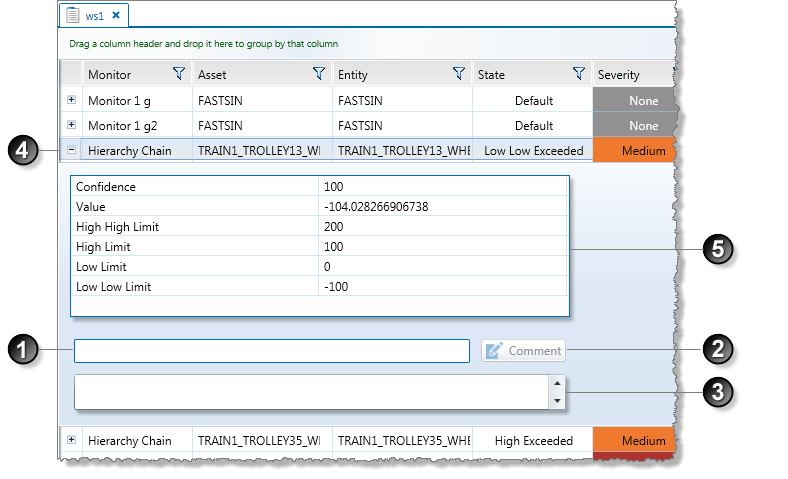The width and height of the screenshot is (788, 479).
Task: Click the comment text input field
Action: [271, 351]
